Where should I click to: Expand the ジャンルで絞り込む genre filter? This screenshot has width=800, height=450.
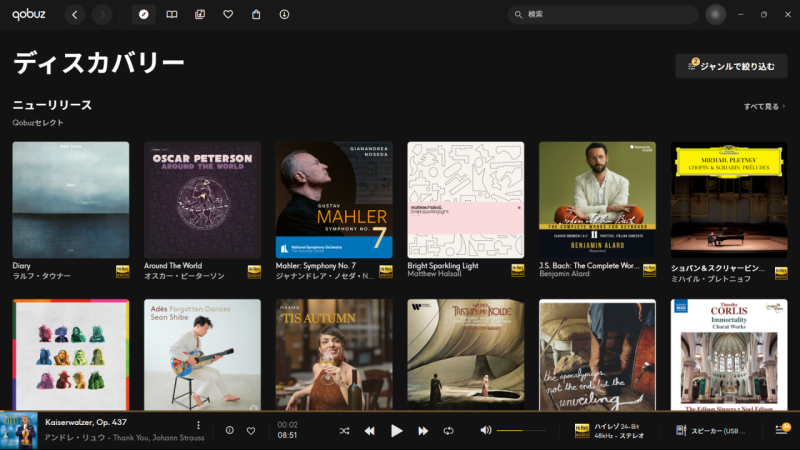pyautogui.click(x=730, y=66)
